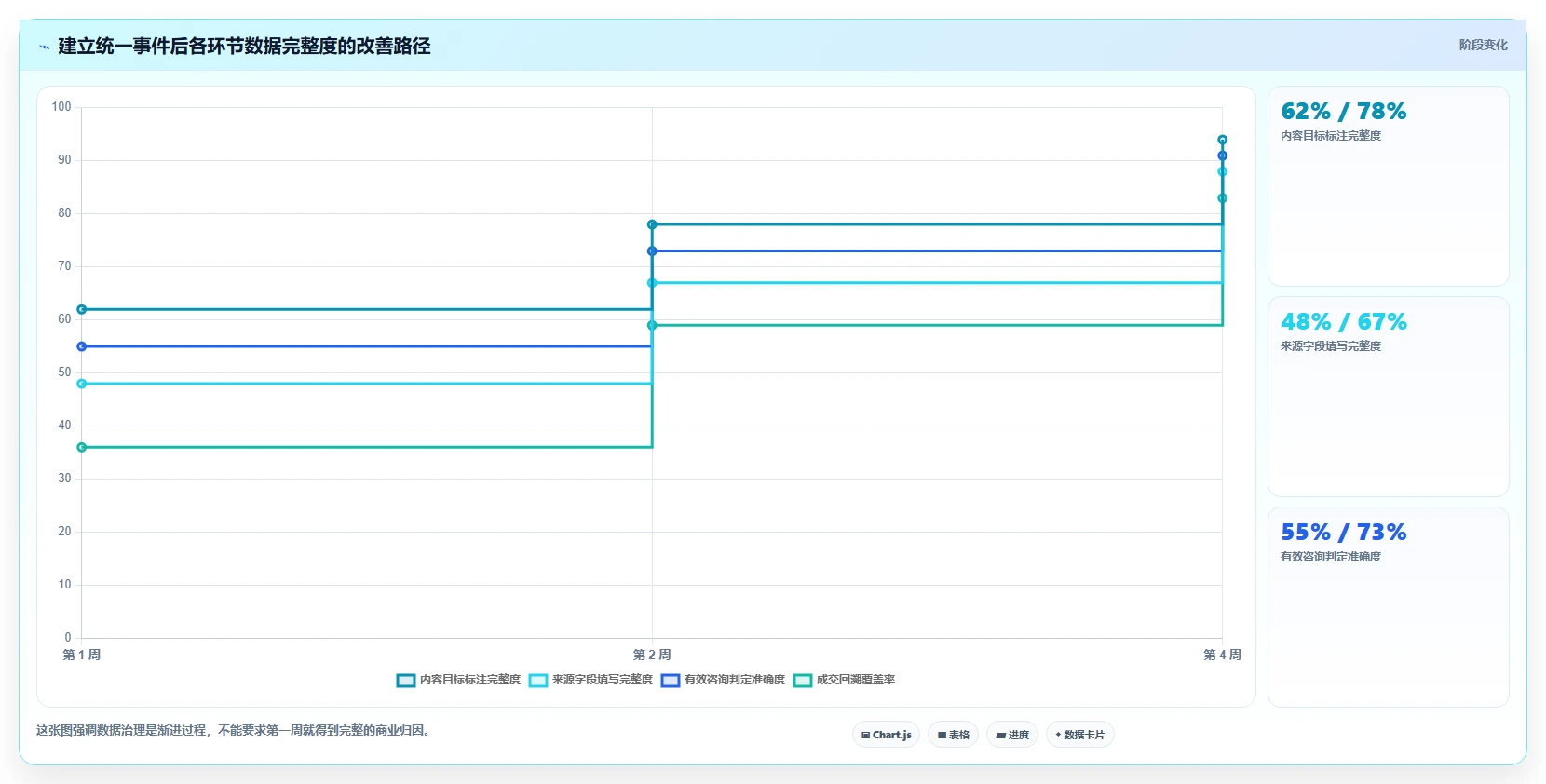
Task: Toggle the 来源字段填写完整度 legend series
Action: pyautogui.click(x=590, y=680)
